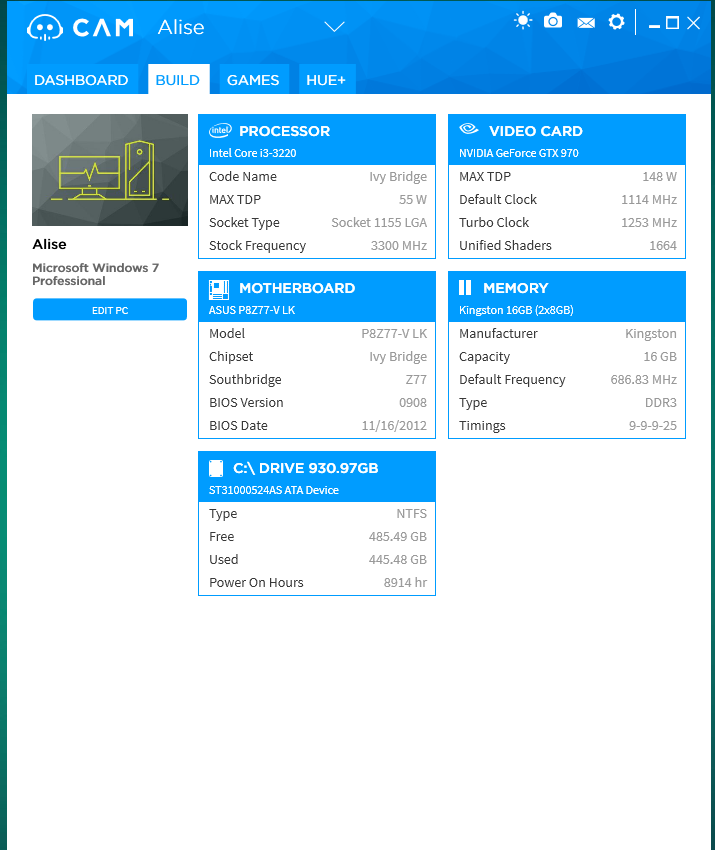Click the 686.83 MHz default frequency value
Viewport: 718px width, 850px height.
coord(644,379)
